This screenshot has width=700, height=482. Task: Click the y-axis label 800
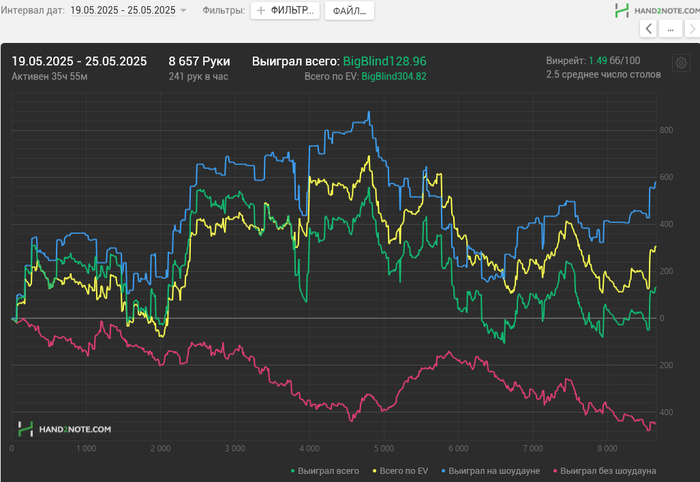click(x=666, y=130)
